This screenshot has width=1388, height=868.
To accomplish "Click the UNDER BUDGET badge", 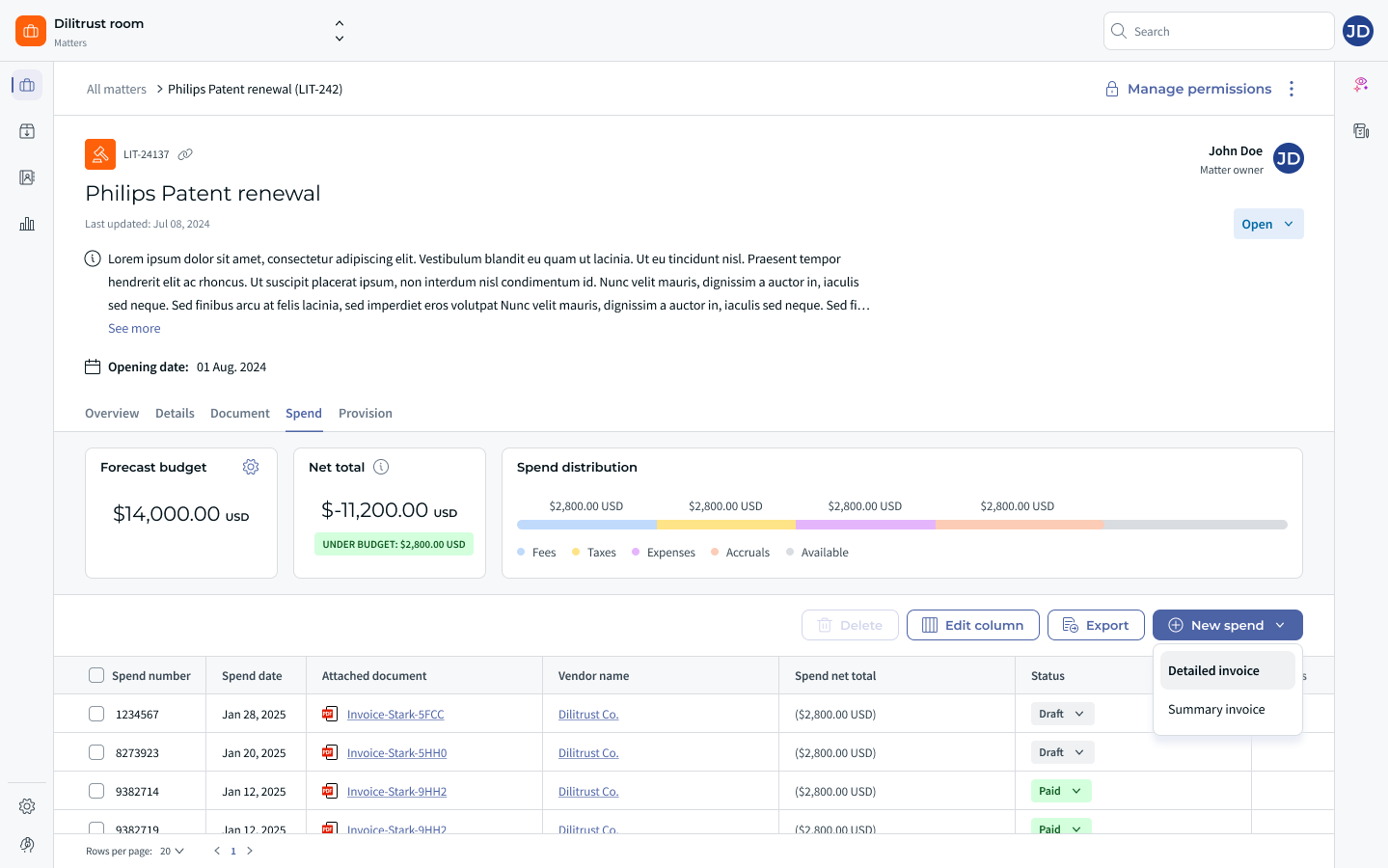I will (x=394, y=544).
